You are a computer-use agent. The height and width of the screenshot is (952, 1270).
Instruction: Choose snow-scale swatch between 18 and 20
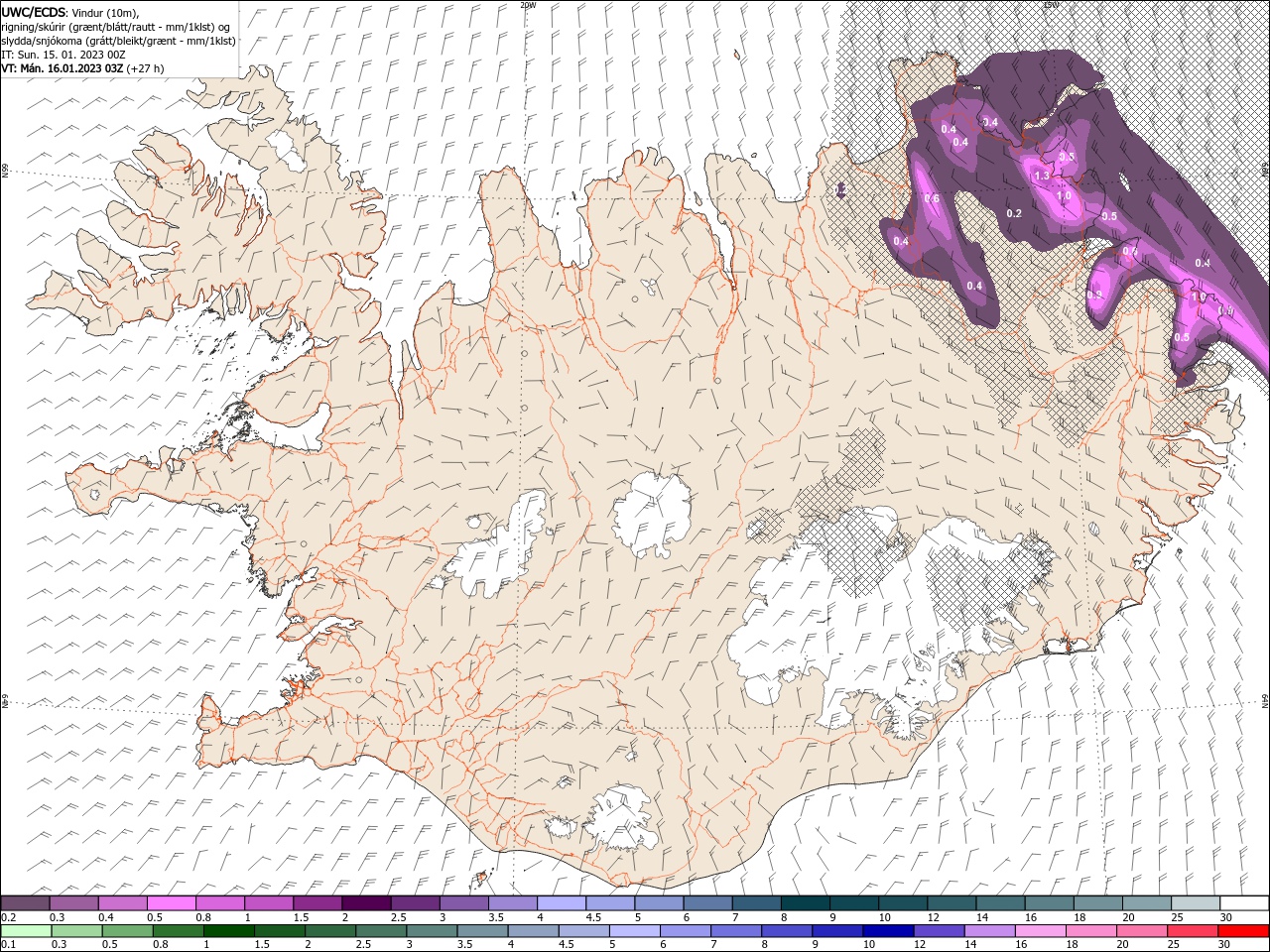point(1098,903)
